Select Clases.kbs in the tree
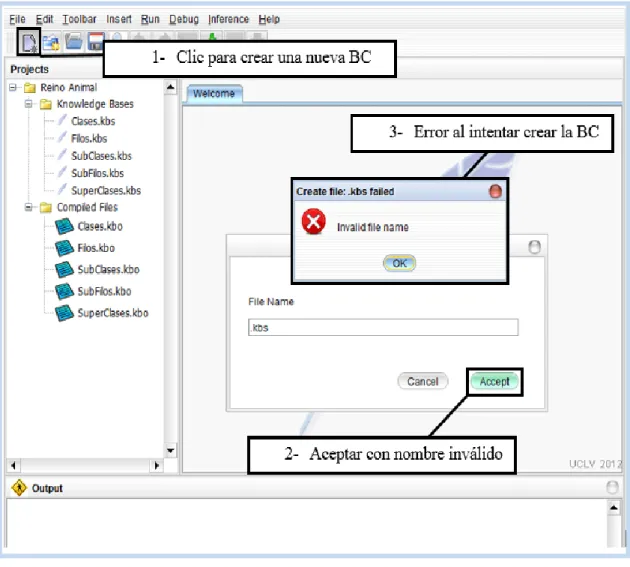The width and height of the screenshot is (630, 567). point(93,121)
